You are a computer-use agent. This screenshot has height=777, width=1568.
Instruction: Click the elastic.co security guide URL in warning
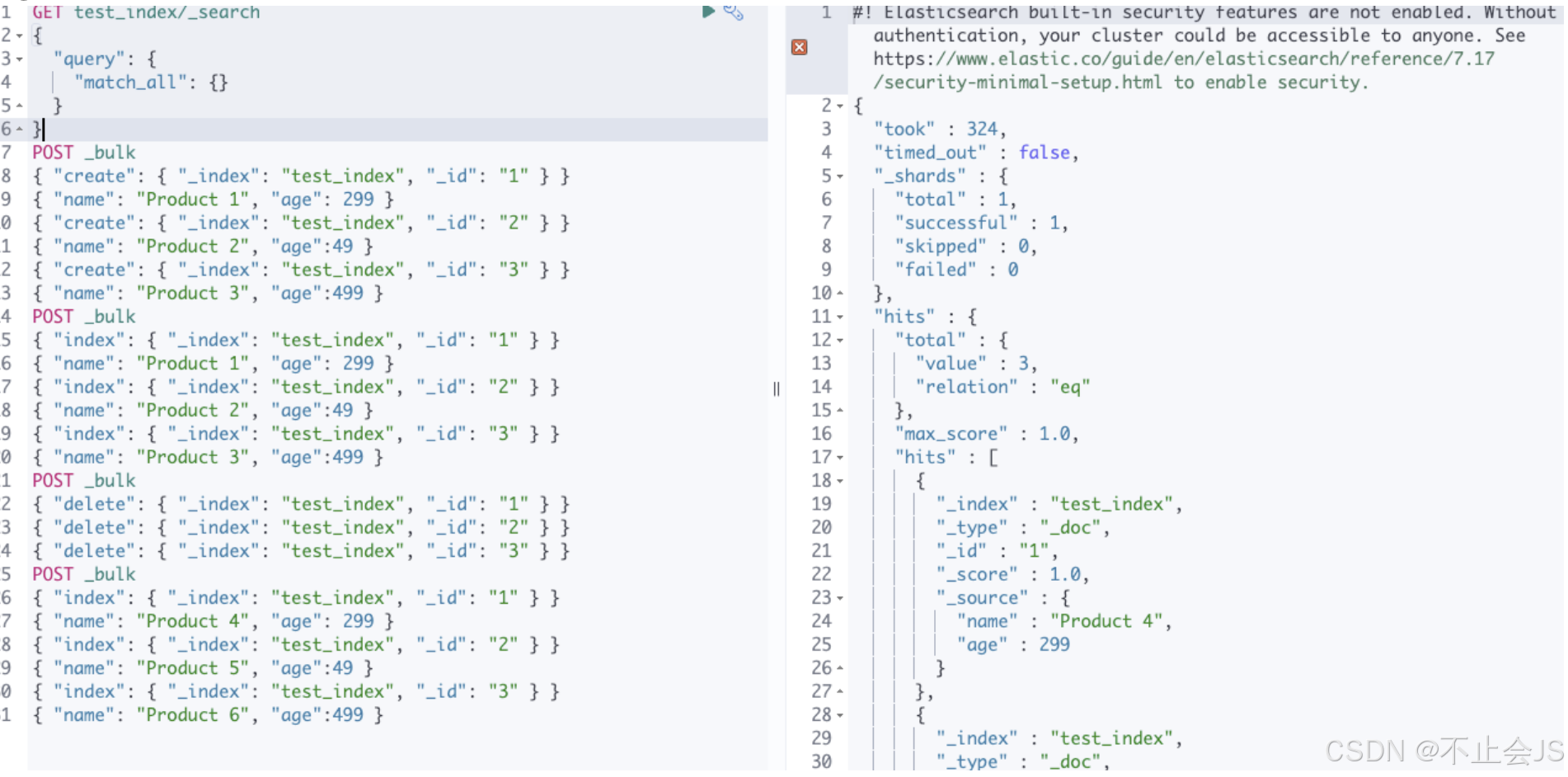[x=1183, y=70]
